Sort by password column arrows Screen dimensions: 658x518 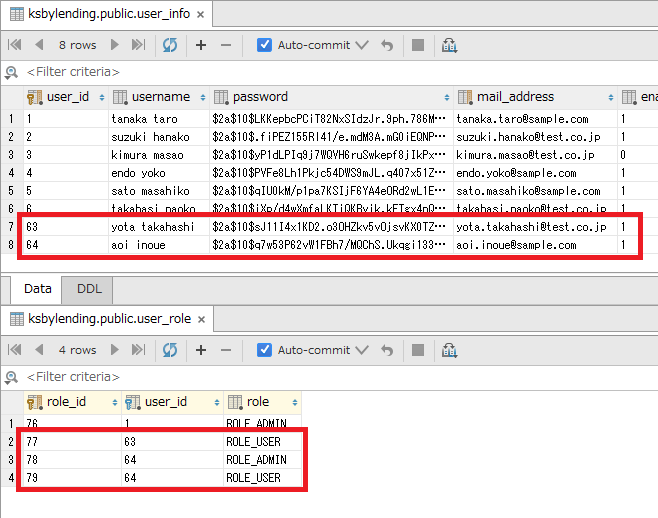447,97
